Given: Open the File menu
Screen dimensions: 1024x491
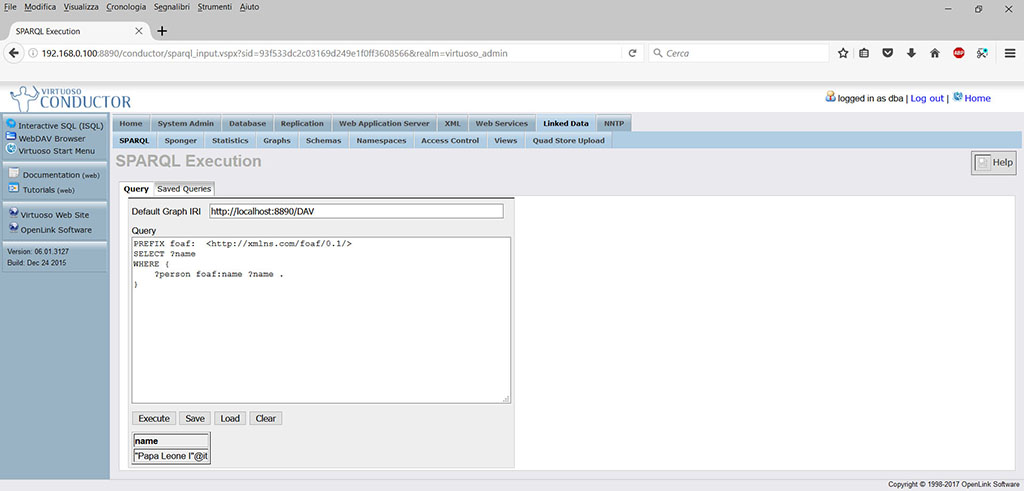Looking at the screenshot, I should coord(10,7).
